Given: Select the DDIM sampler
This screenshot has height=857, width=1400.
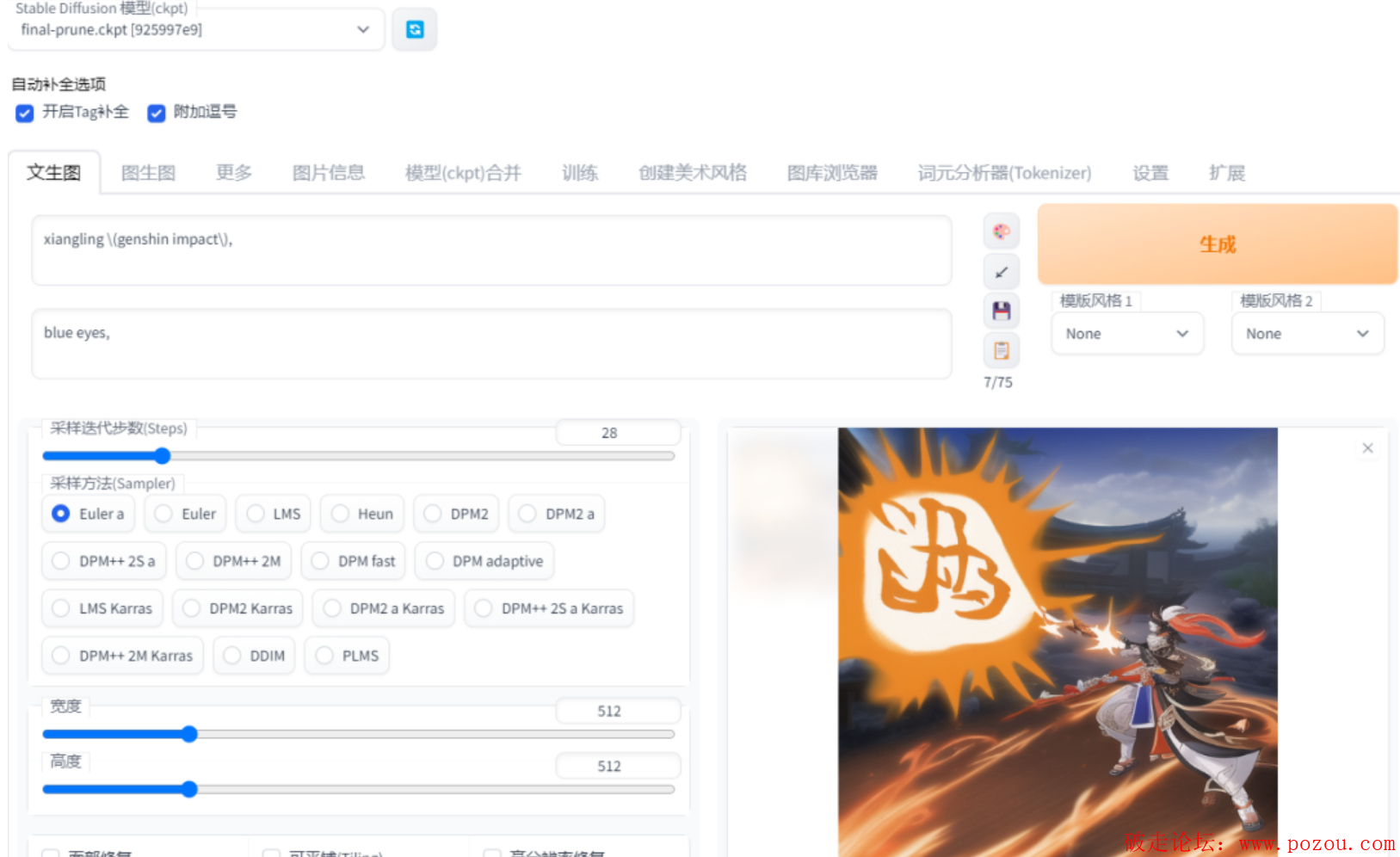Looking at the screenshot, I should [255, 656].
